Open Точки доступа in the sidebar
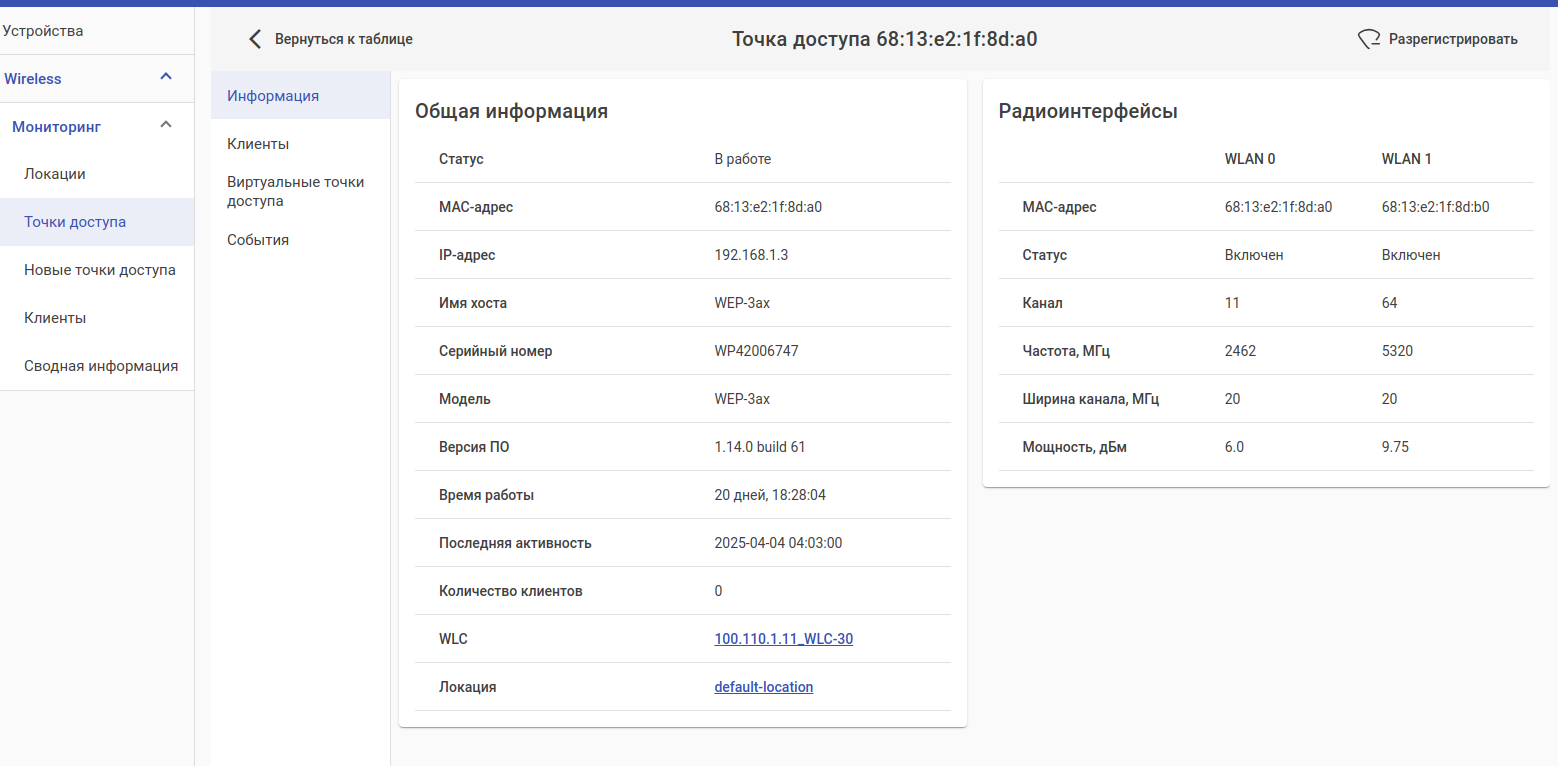 (97, 222)
